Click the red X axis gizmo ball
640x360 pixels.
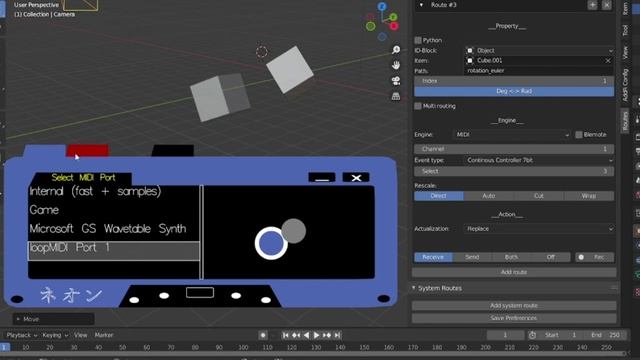click(x=394, y=27)
